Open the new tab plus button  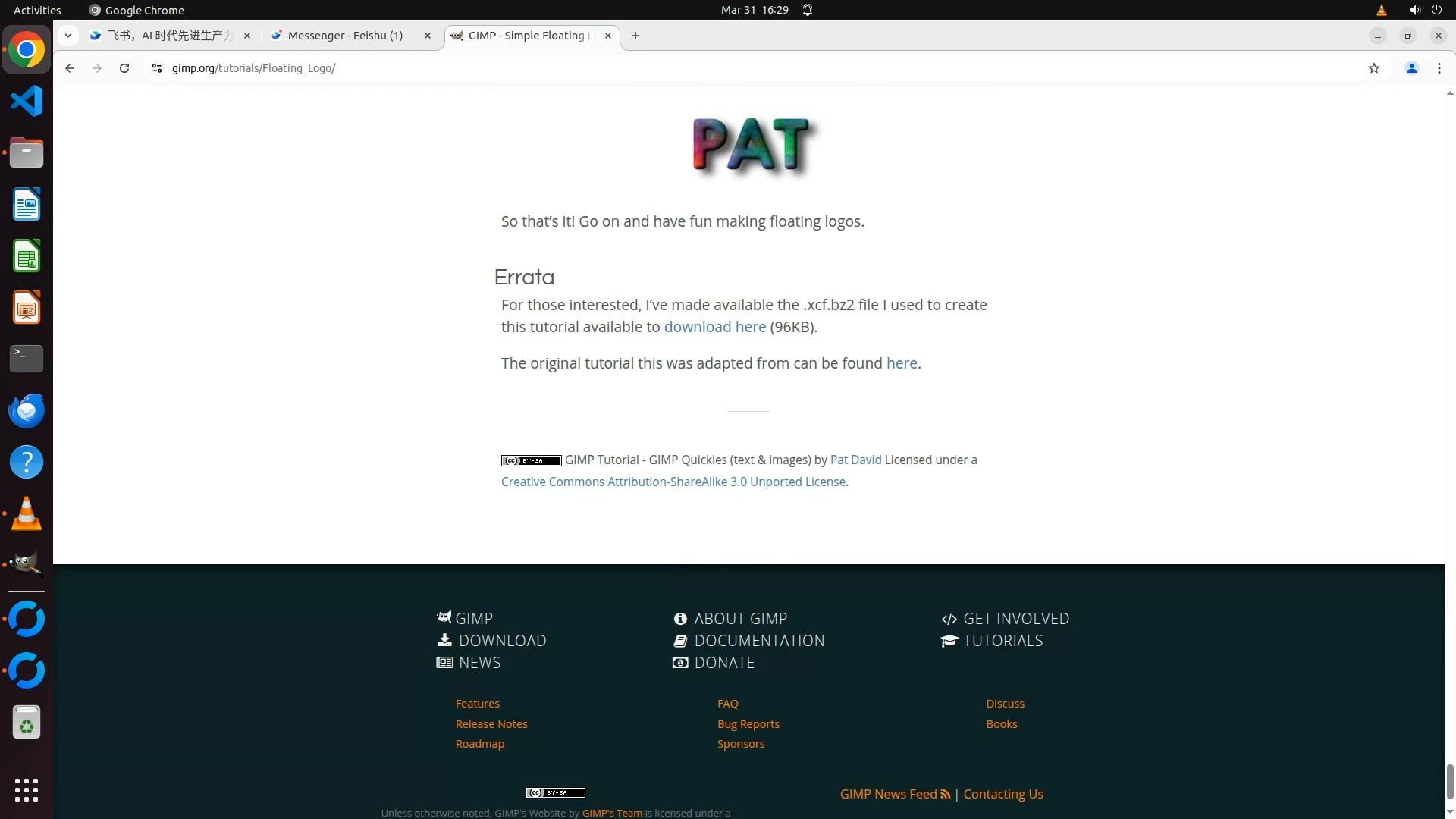tap(635, 36)
